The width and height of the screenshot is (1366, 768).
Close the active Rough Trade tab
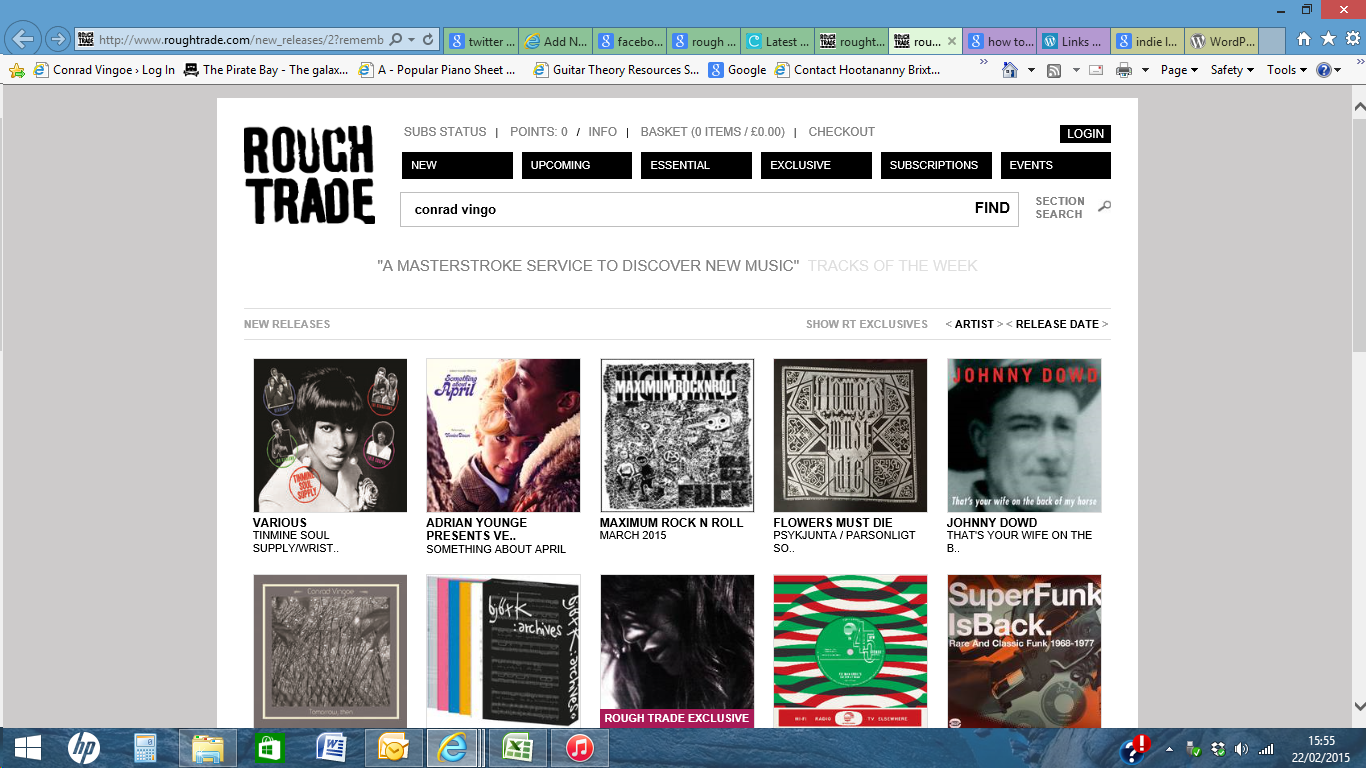point(952,41)
